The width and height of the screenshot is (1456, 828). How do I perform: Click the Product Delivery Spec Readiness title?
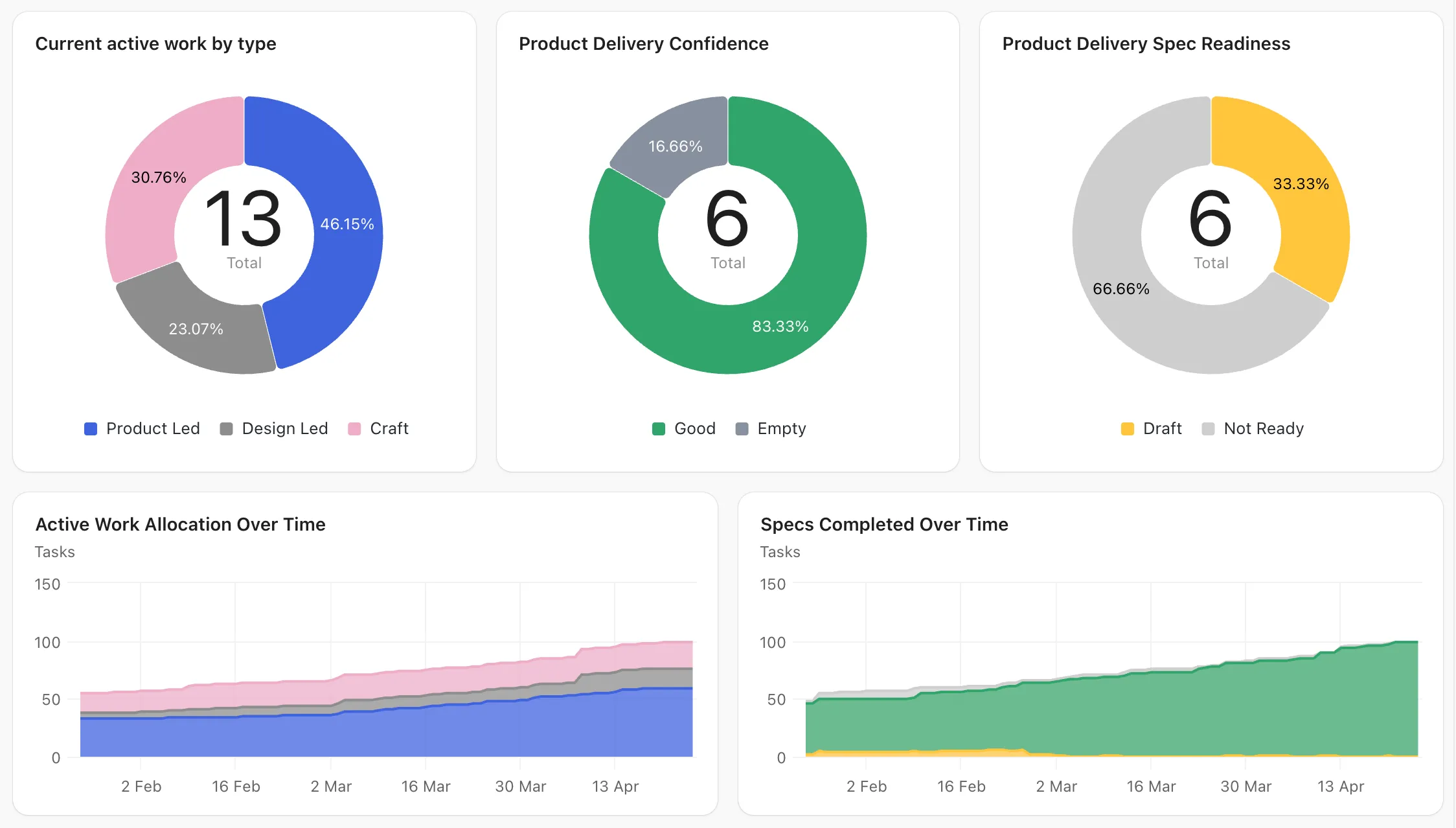click(1146, 44)
